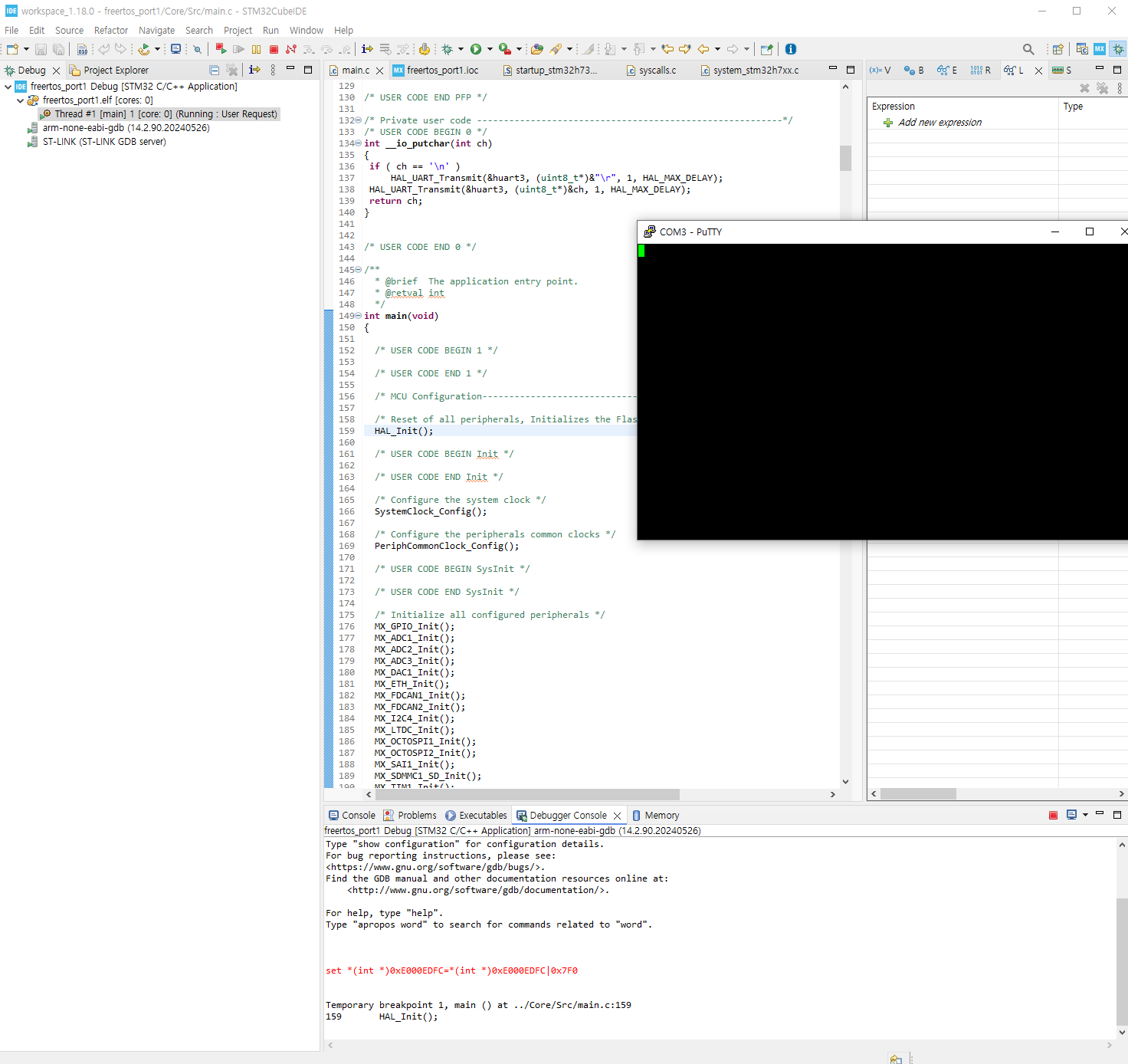The image size is (1128, 1064).
Task: Terminate from Debugger Console red square
Action: [1054, 816]
